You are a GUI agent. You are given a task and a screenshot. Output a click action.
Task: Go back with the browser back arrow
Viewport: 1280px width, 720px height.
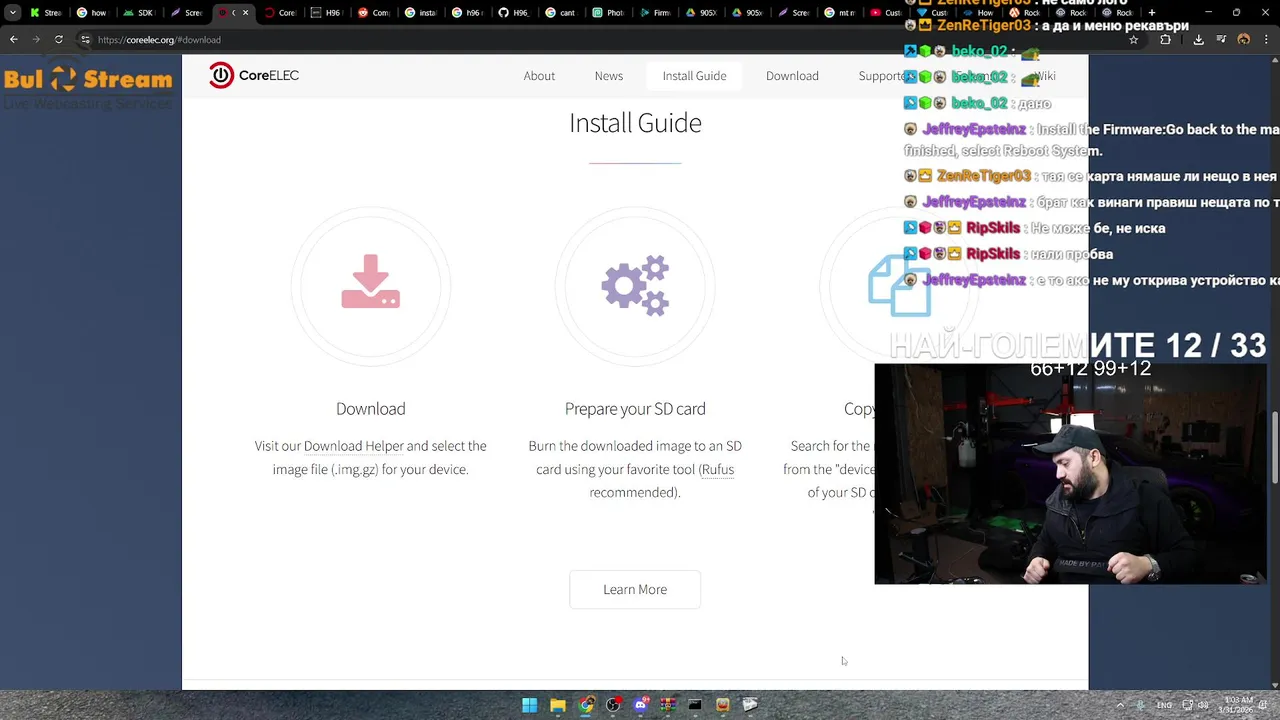[x=13, y=40]
